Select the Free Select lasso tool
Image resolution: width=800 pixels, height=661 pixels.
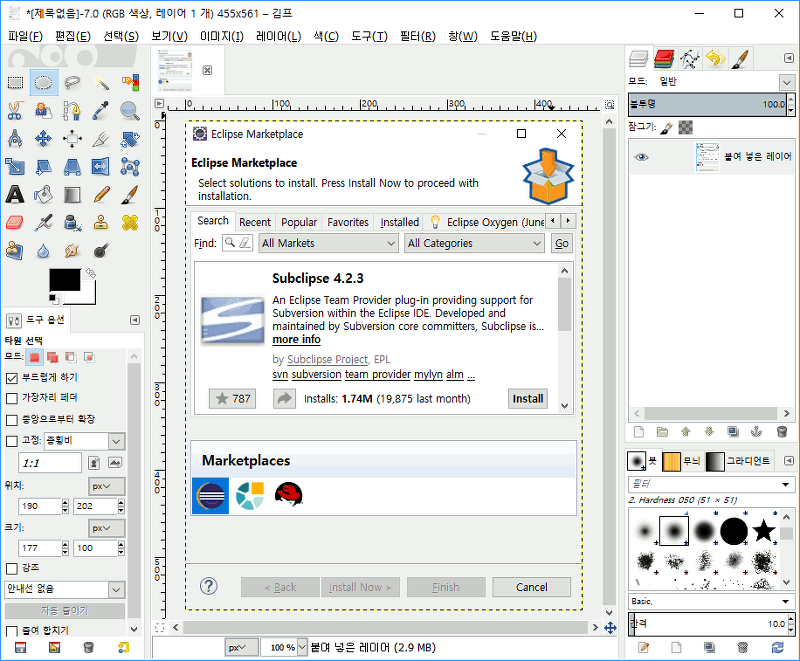coord(72,83)
